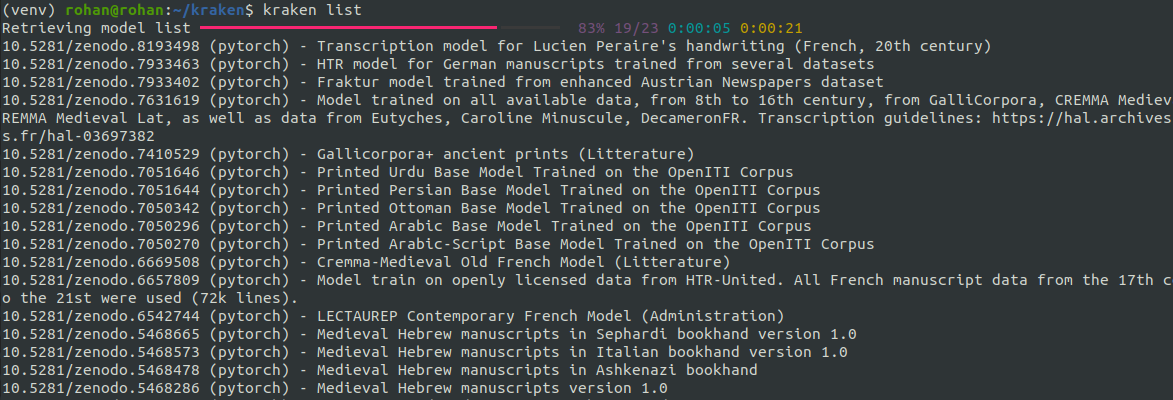Image resolution: width=1173 pixels, height=400 pixels.
Task: Click the "kraken list" command text
Action: tap(313, 10)
